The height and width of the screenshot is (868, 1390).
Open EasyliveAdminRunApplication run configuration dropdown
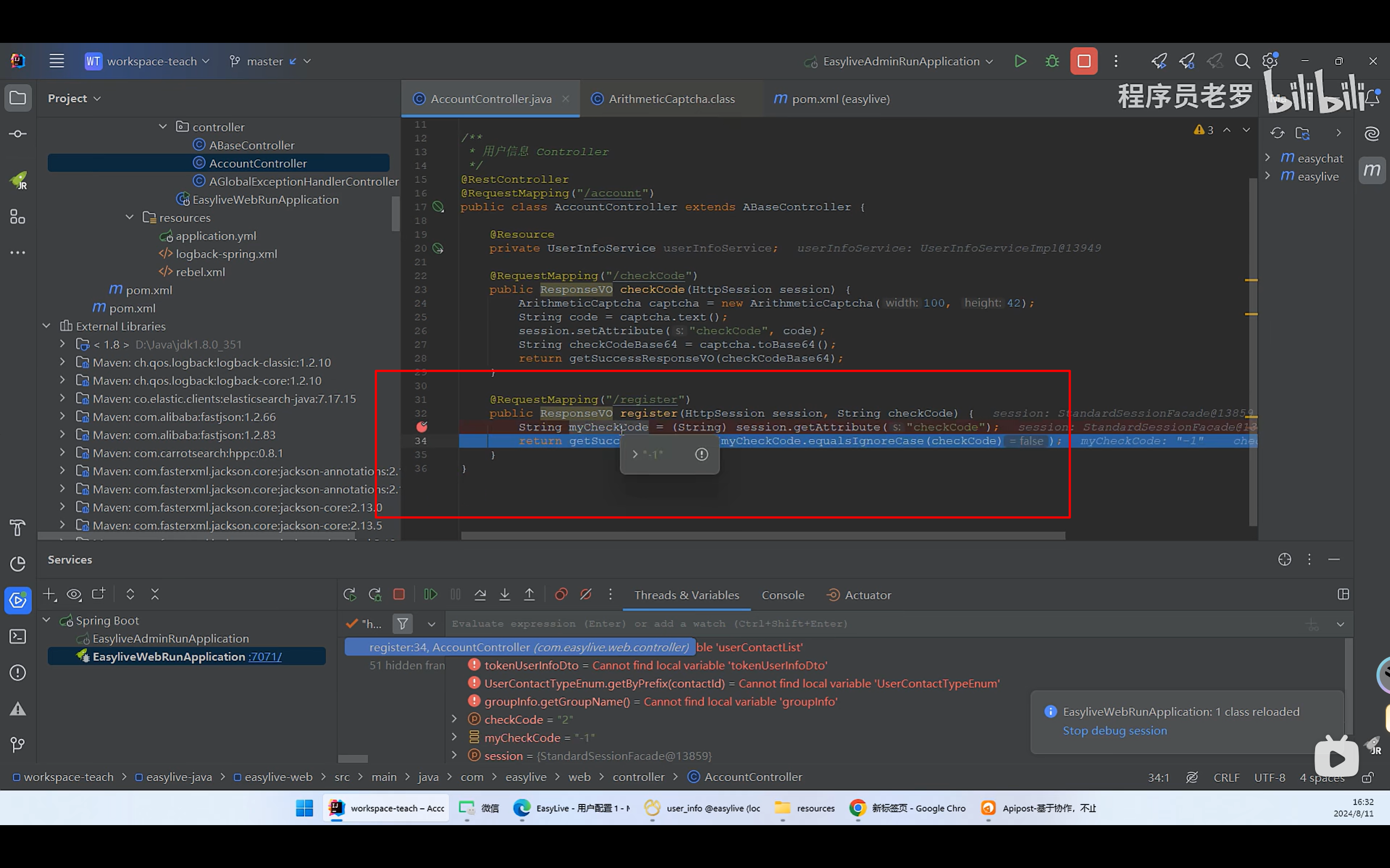tap(900, 61)
